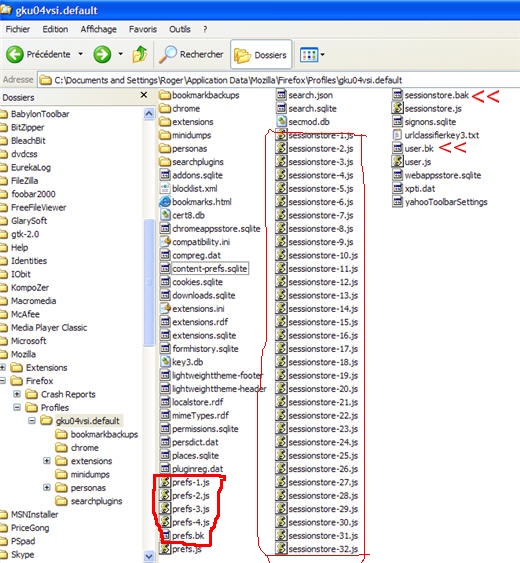Close the Dossiers side pane

144,95
